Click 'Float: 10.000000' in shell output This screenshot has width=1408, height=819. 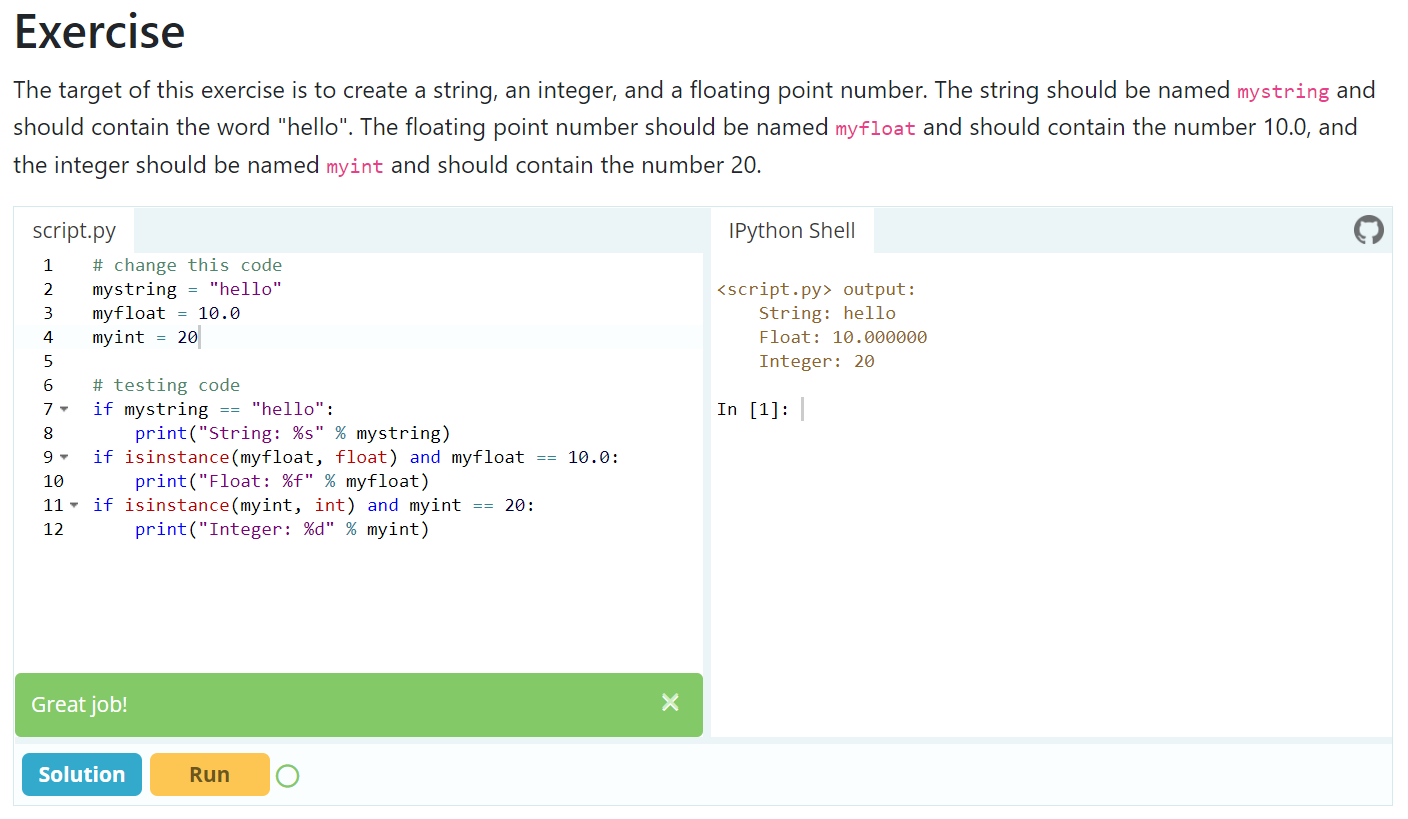coord(843,337)
